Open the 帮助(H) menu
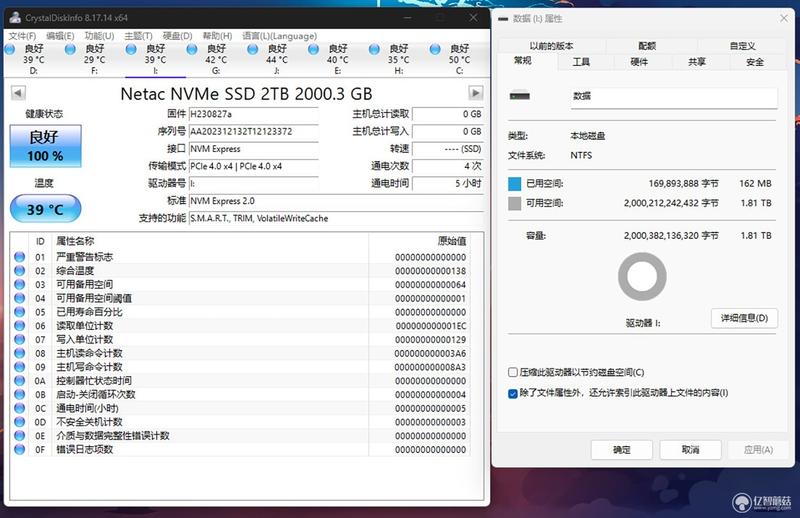 [x=217, y=36]
